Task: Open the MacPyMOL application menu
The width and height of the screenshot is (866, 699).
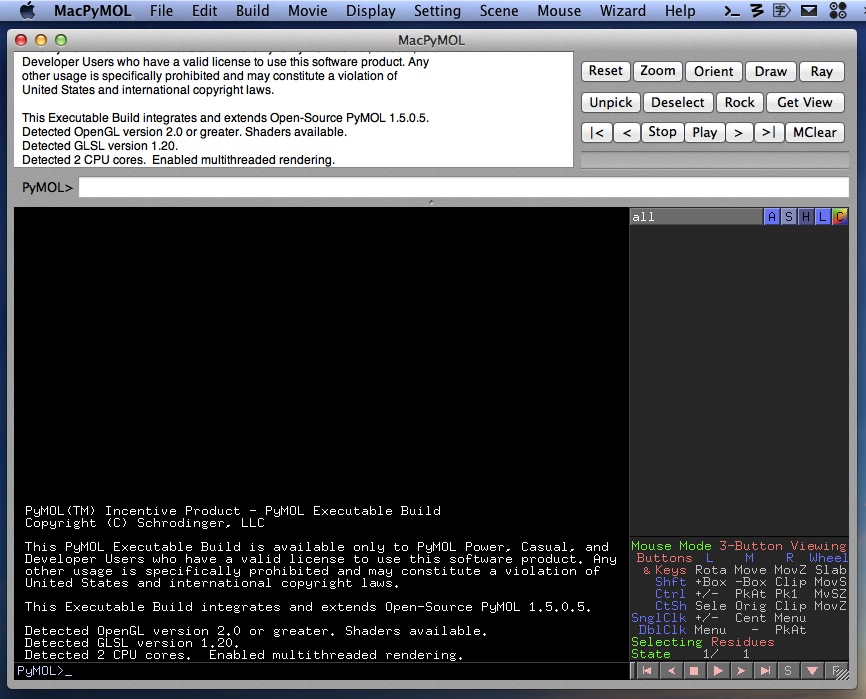Action: coord(92,10)
